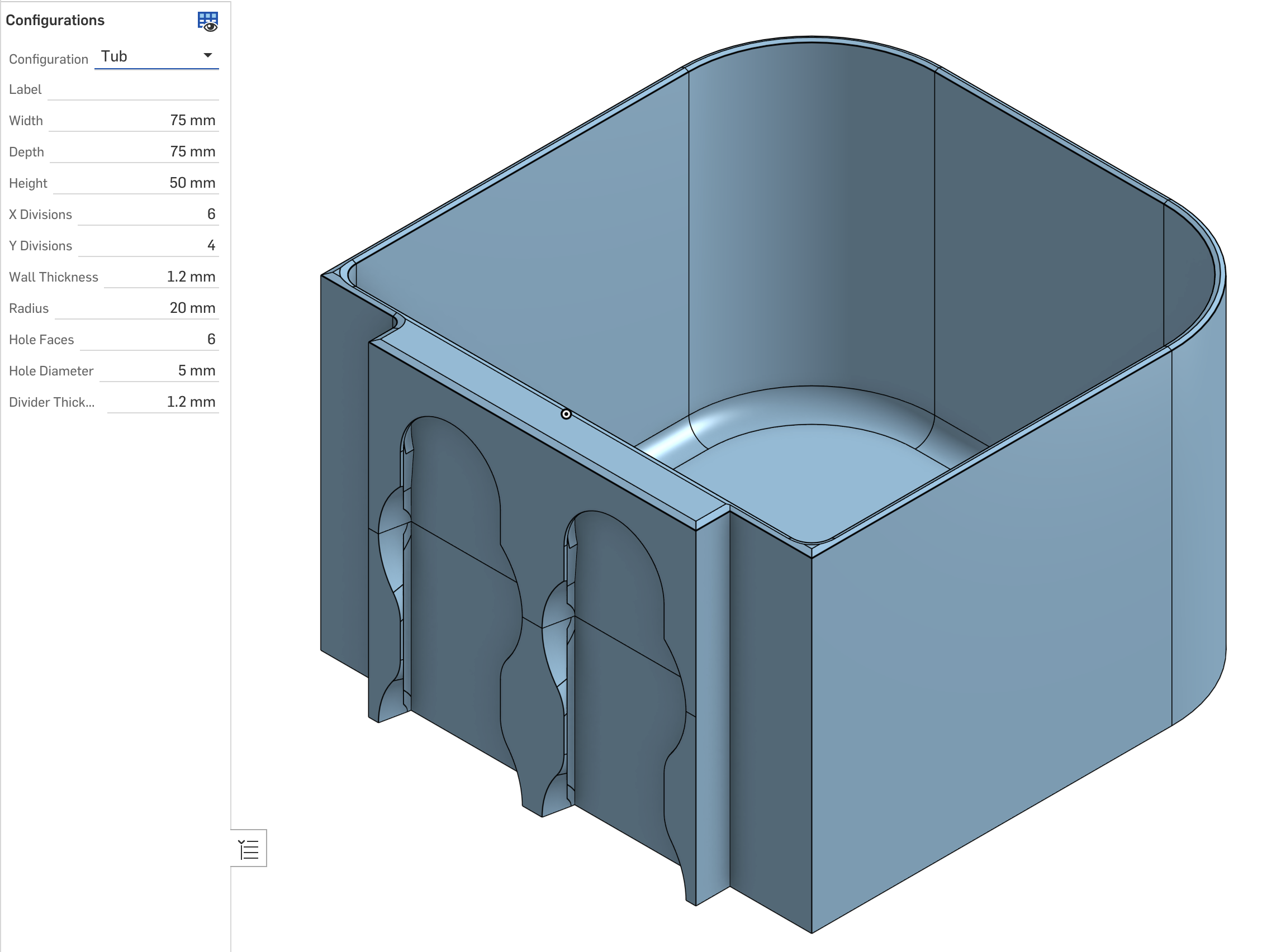Viewport: 1262px width, 952px height.
Task: Click the Label input field
Action: 134,89
